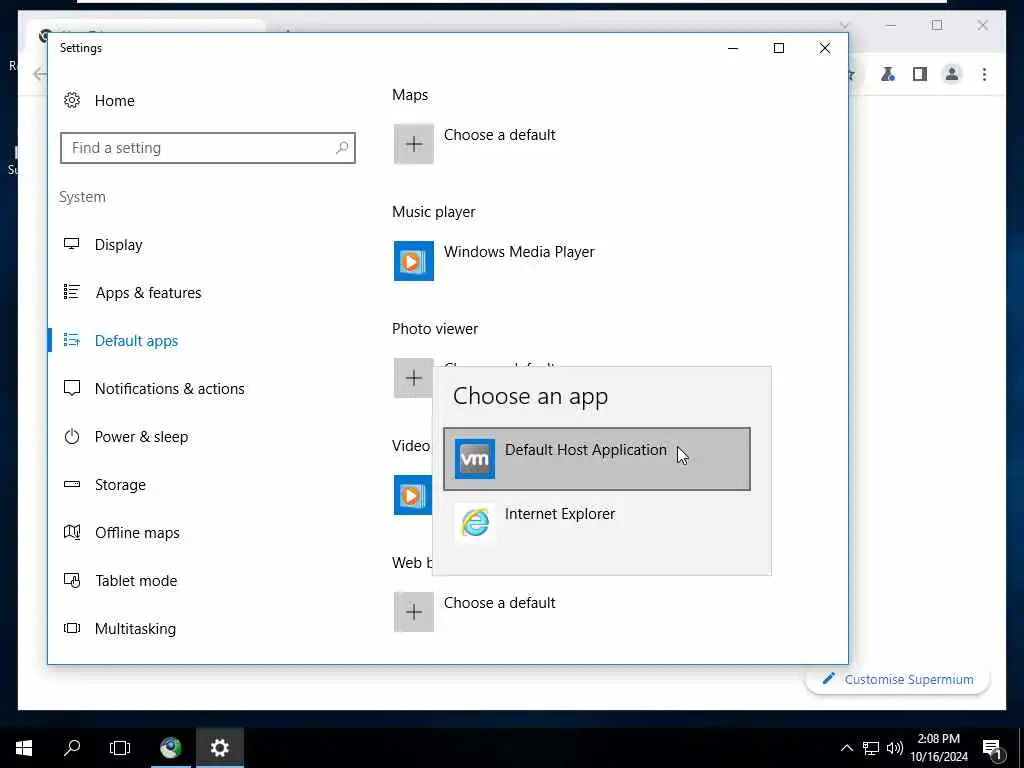Open Notifications & actions settings

[x=169, y=389]
